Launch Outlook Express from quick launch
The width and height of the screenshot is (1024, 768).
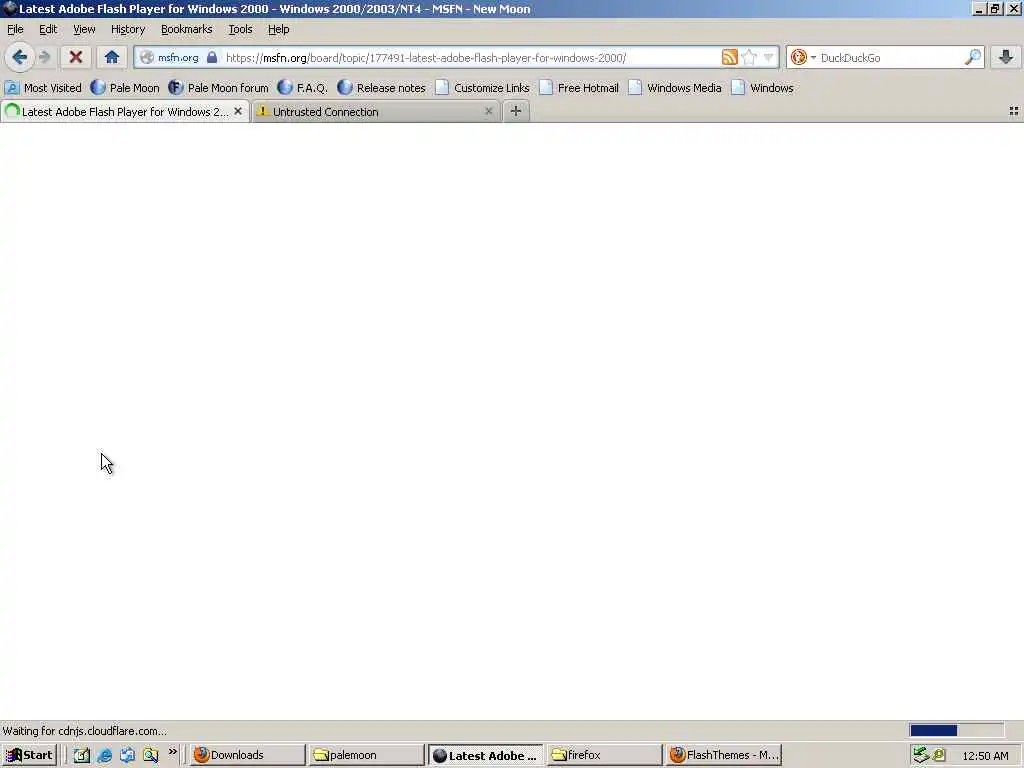[127, 755]
